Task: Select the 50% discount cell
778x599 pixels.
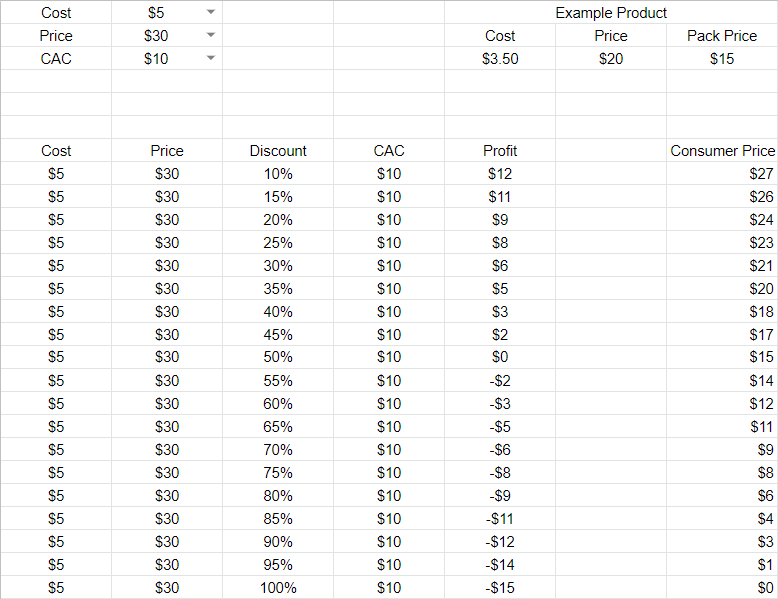Action: [x=278, y=357]
